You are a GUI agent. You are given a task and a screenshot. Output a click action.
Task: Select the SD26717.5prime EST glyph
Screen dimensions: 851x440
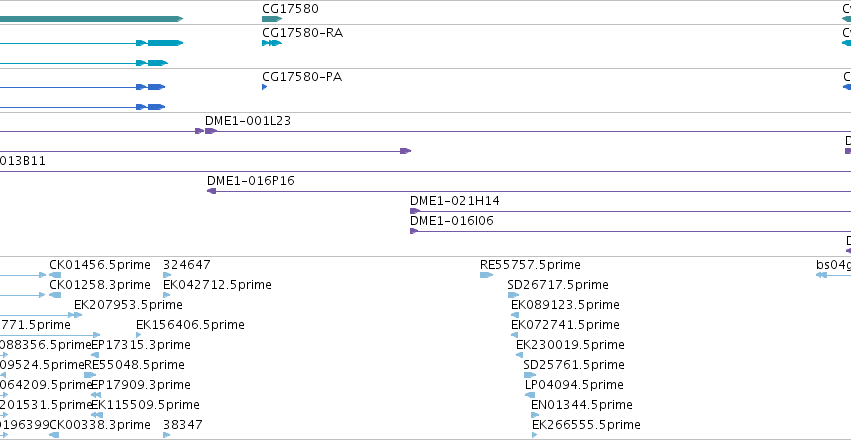(x=513, y=295)
